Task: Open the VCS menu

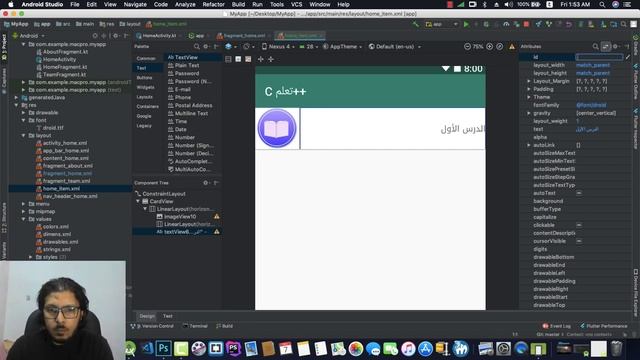Action: [x=296, y=4]
